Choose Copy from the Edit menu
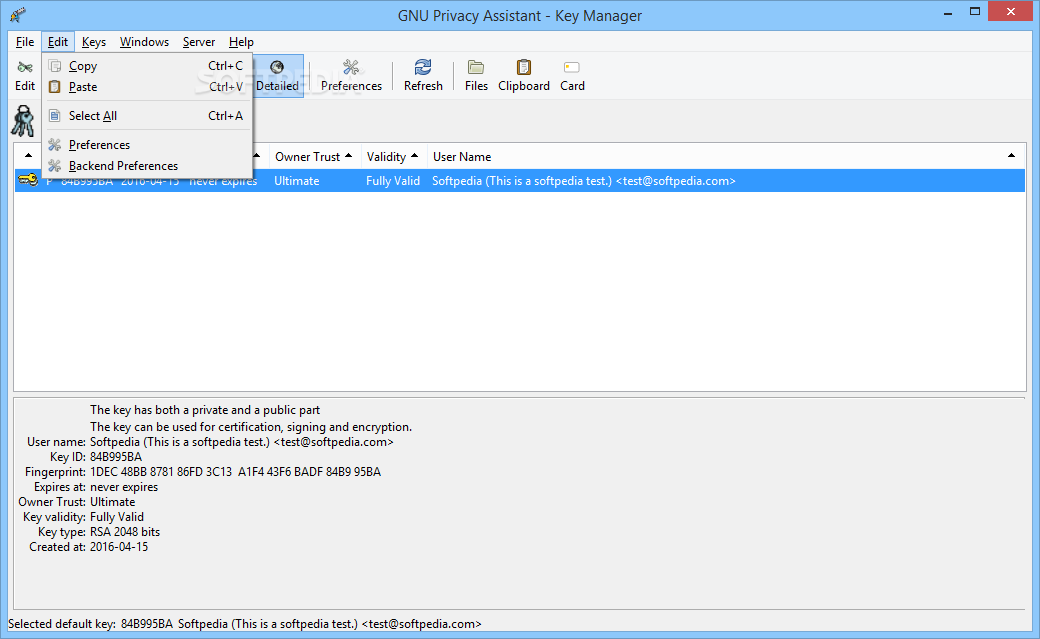 147,66
